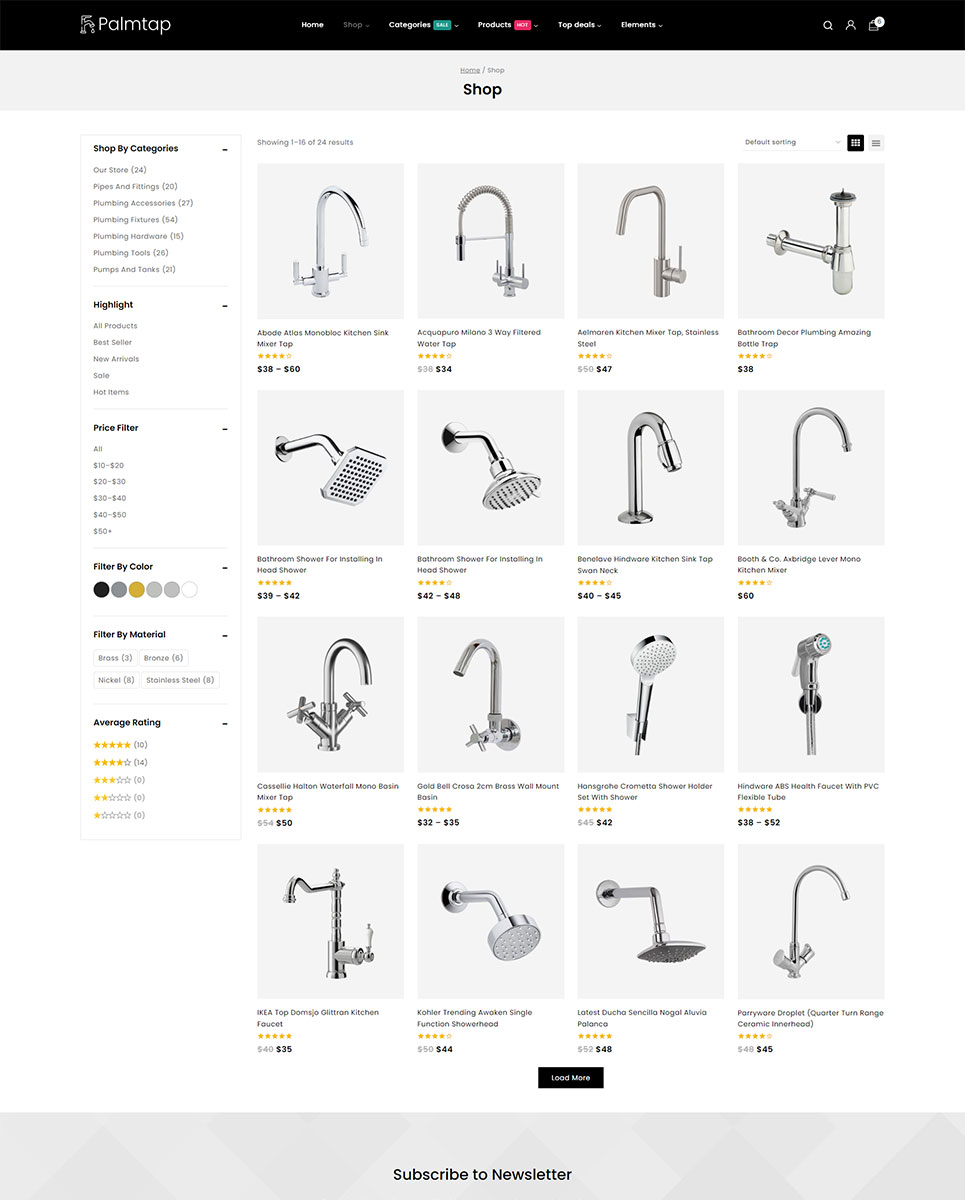Filter by four-star average rating
This screenshot has width=965, height=1200.
[120, 762]
